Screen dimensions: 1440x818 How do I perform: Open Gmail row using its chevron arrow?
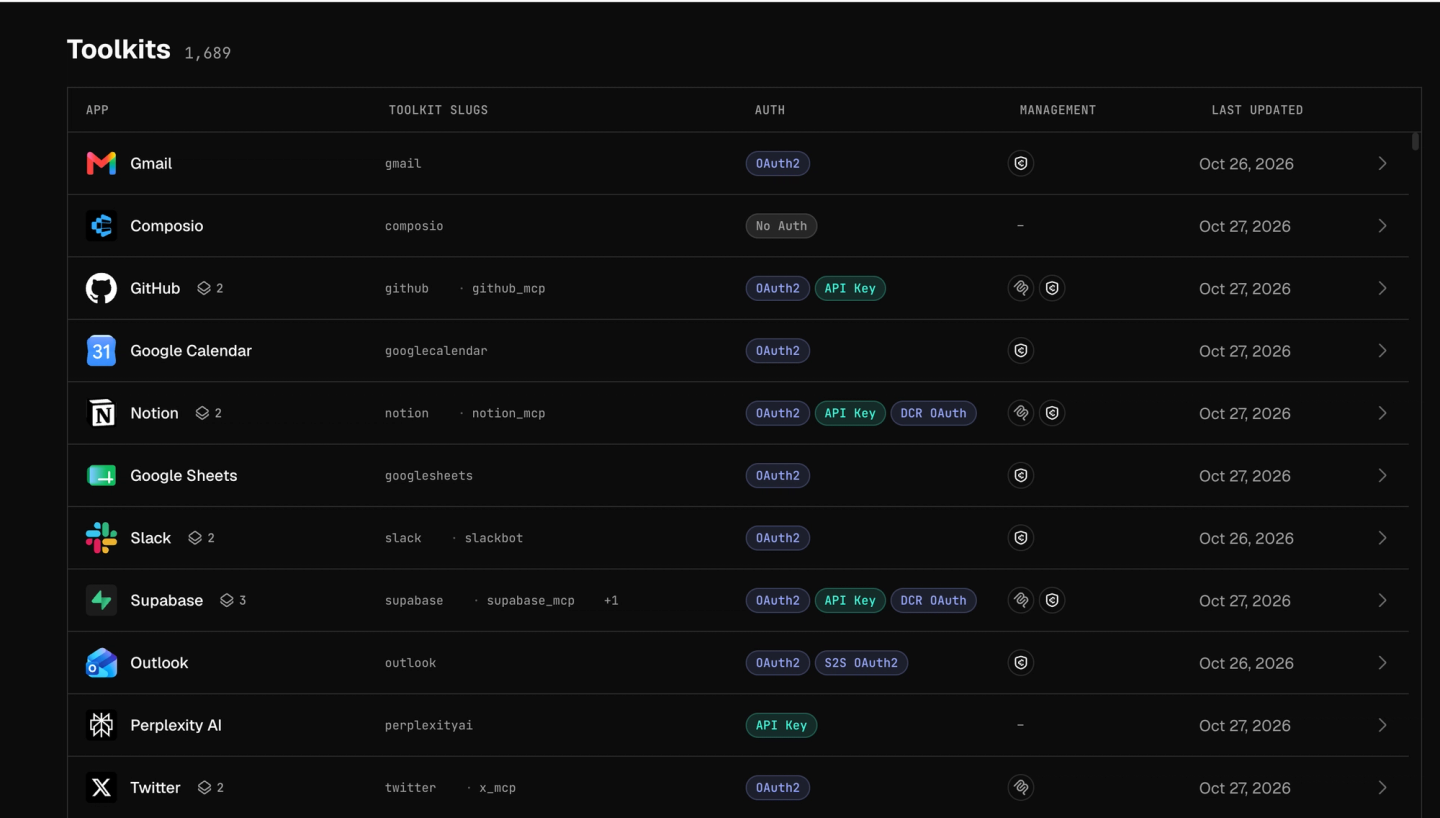[x=1382, y=163]
